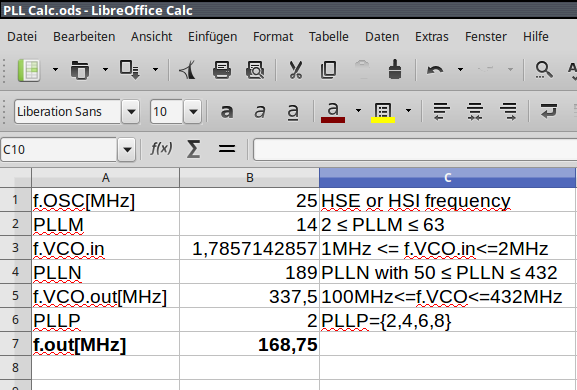Click the Print icon in toolbar
This screenshot has width=577, height=390.
point(222,70)
